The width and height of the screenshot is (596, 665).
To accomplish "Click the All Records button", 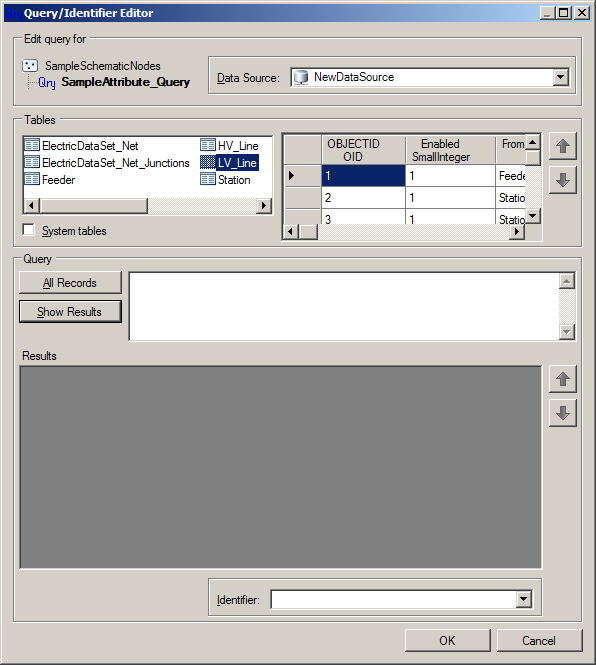I will coord(70,282).
